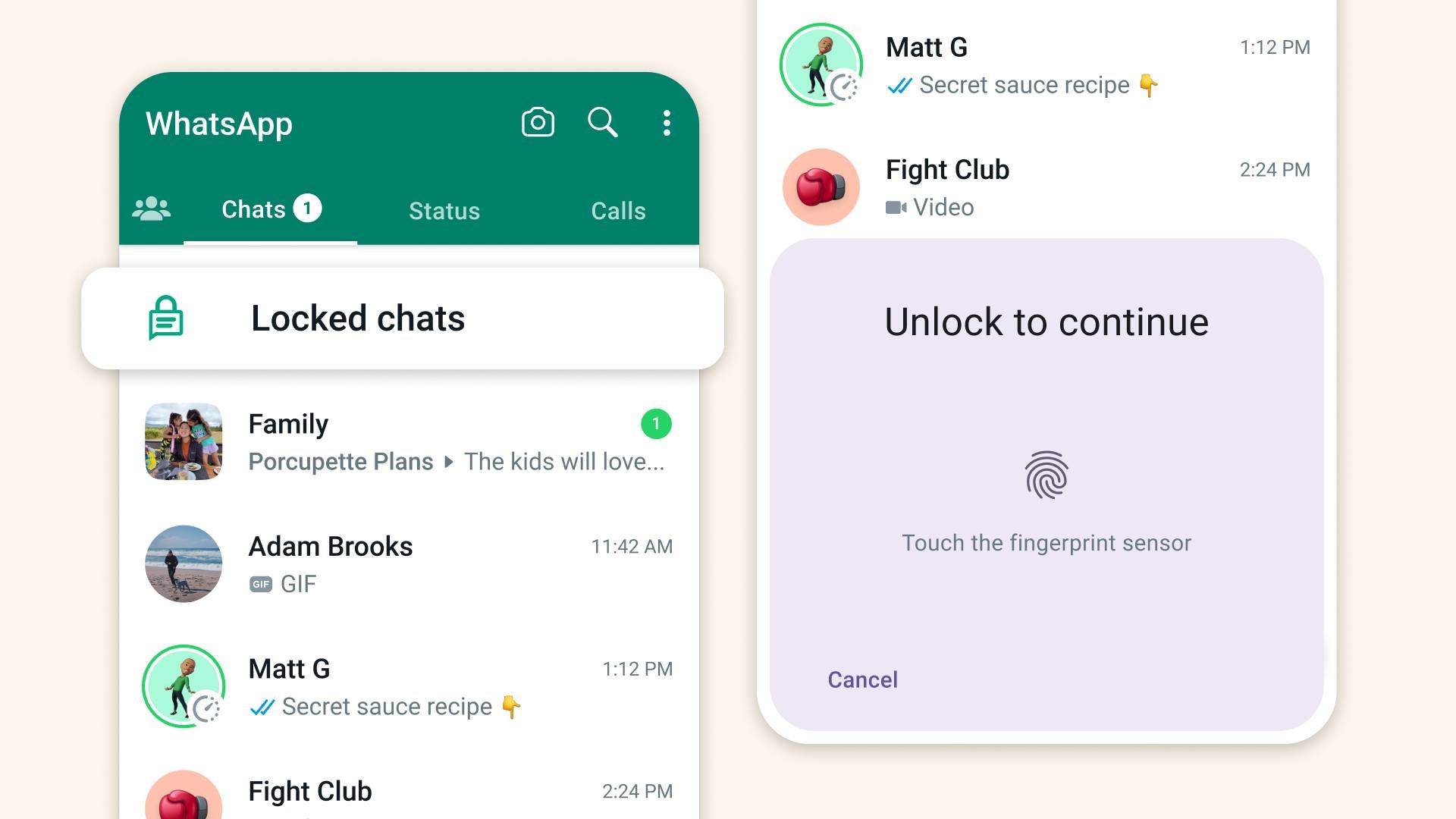
Task: Click Cancel to dismiss unlock prompt
Action: coord(862,679)
